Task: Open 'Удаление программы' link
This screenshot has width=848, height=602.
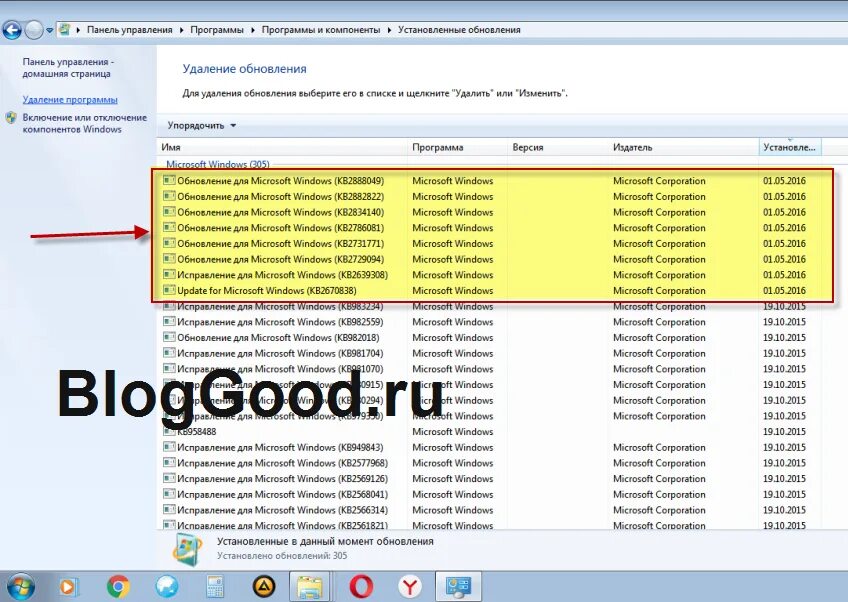Action: (70, 100)
